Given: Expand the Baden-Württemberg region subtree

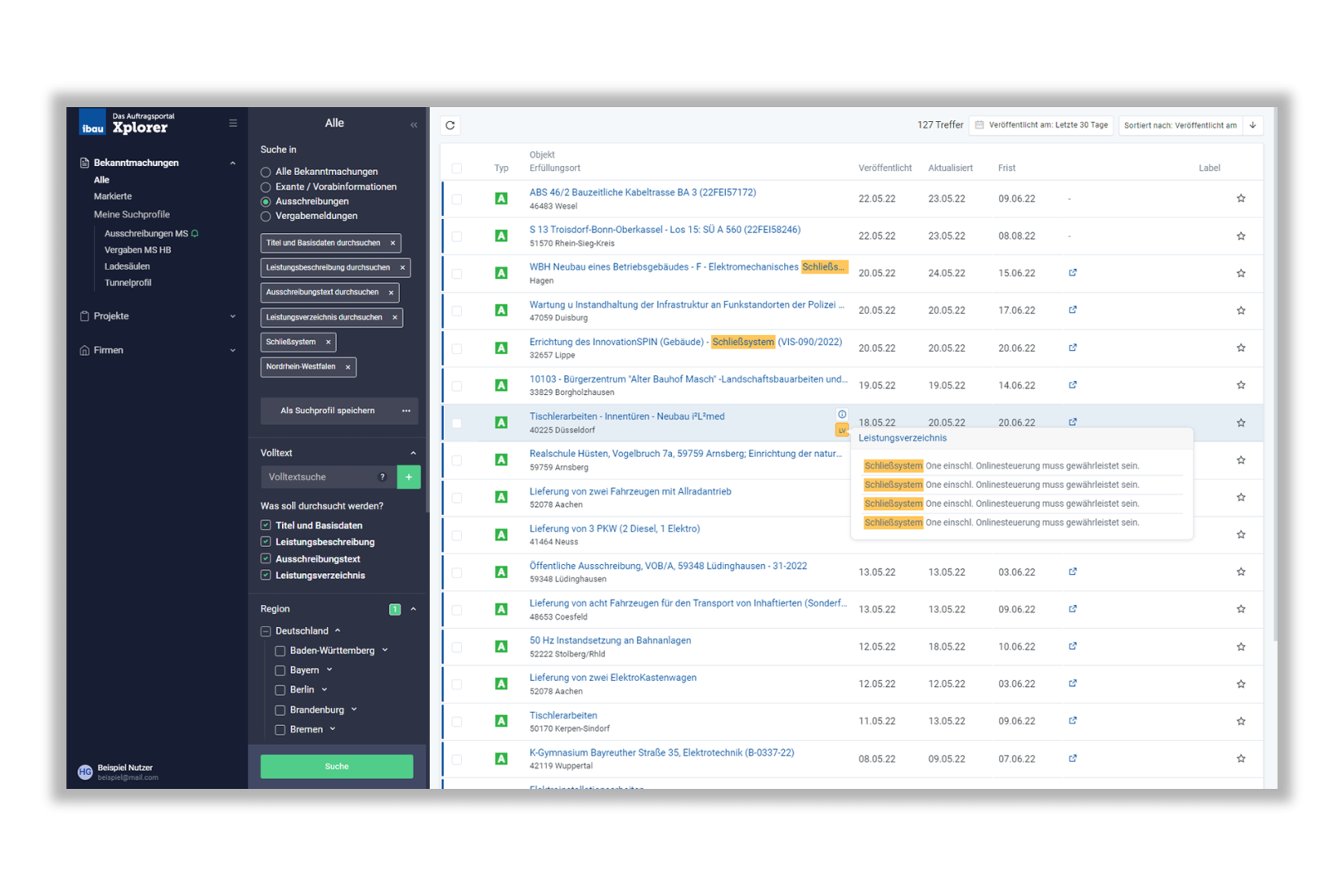Looking at the screenshot, I should (x=385, y=650).
